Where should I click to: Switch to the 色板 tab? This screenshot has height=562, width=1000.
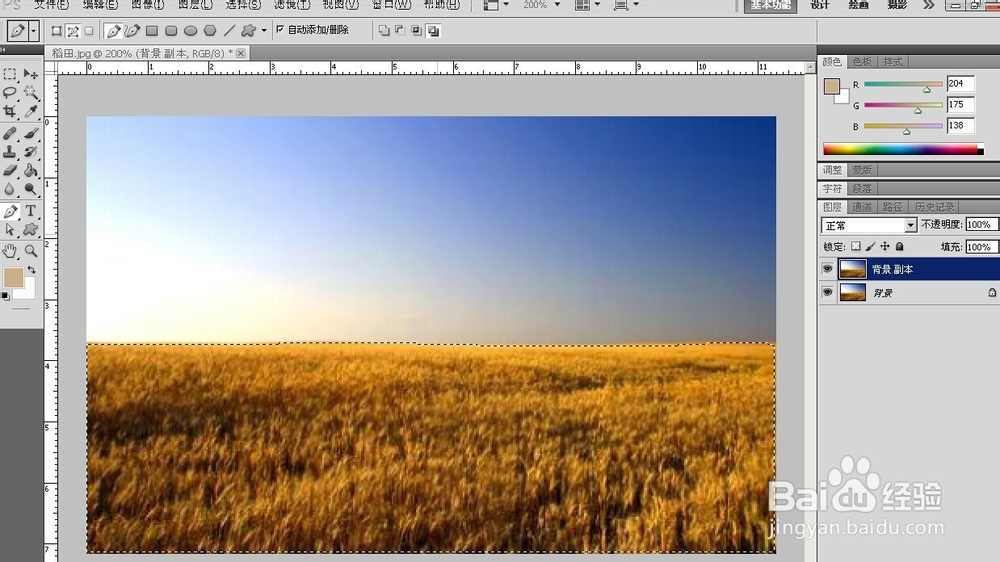click(862, 62)
